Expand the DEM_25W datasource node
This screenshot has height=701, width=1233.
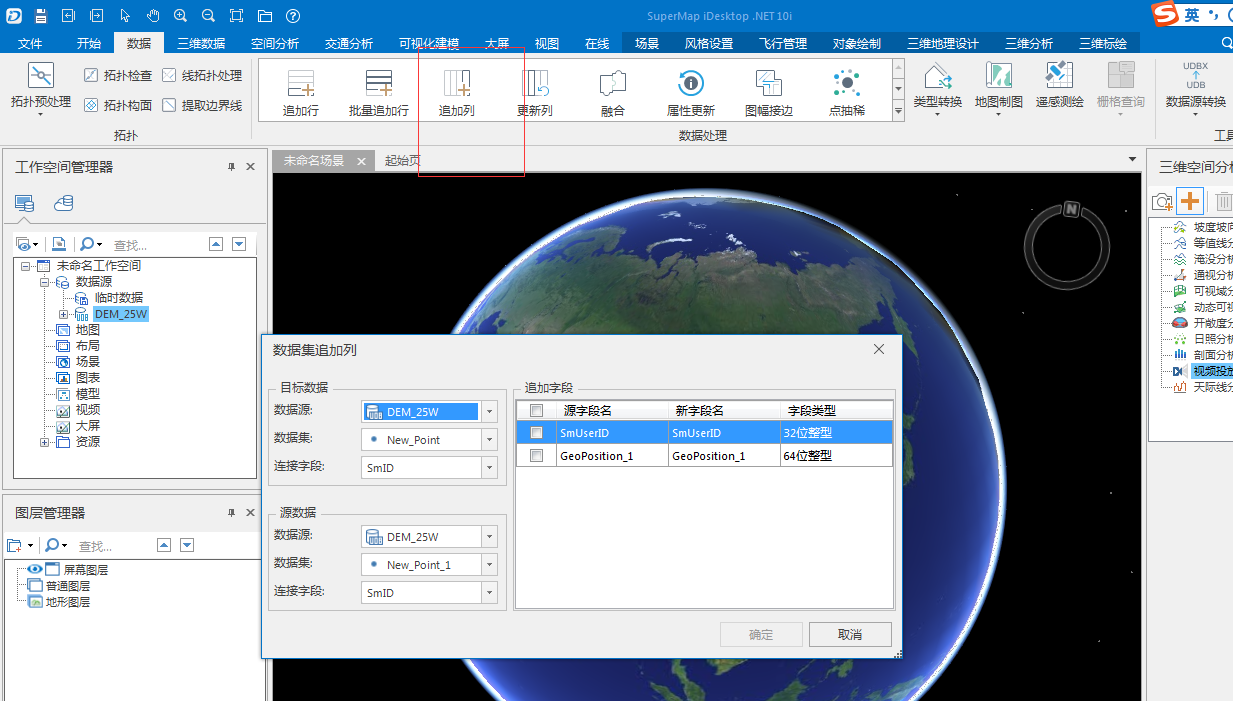[64, 314]
